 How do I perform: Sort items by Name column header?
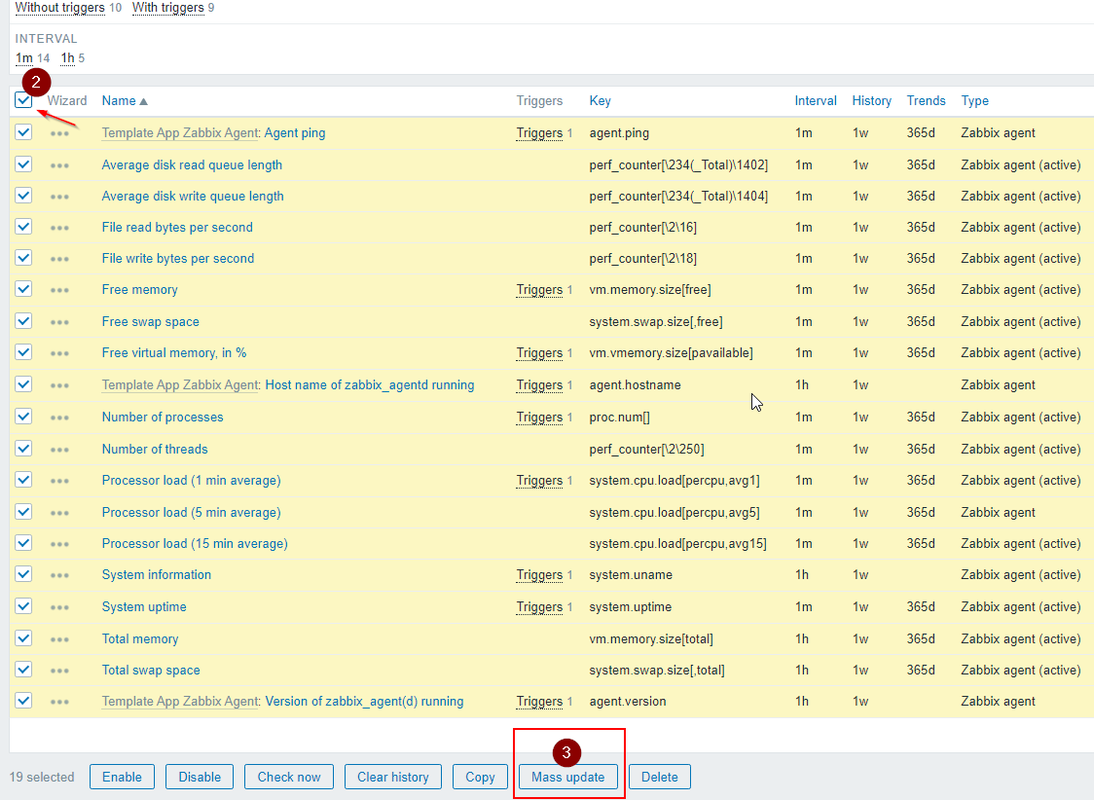click(124, 100)
